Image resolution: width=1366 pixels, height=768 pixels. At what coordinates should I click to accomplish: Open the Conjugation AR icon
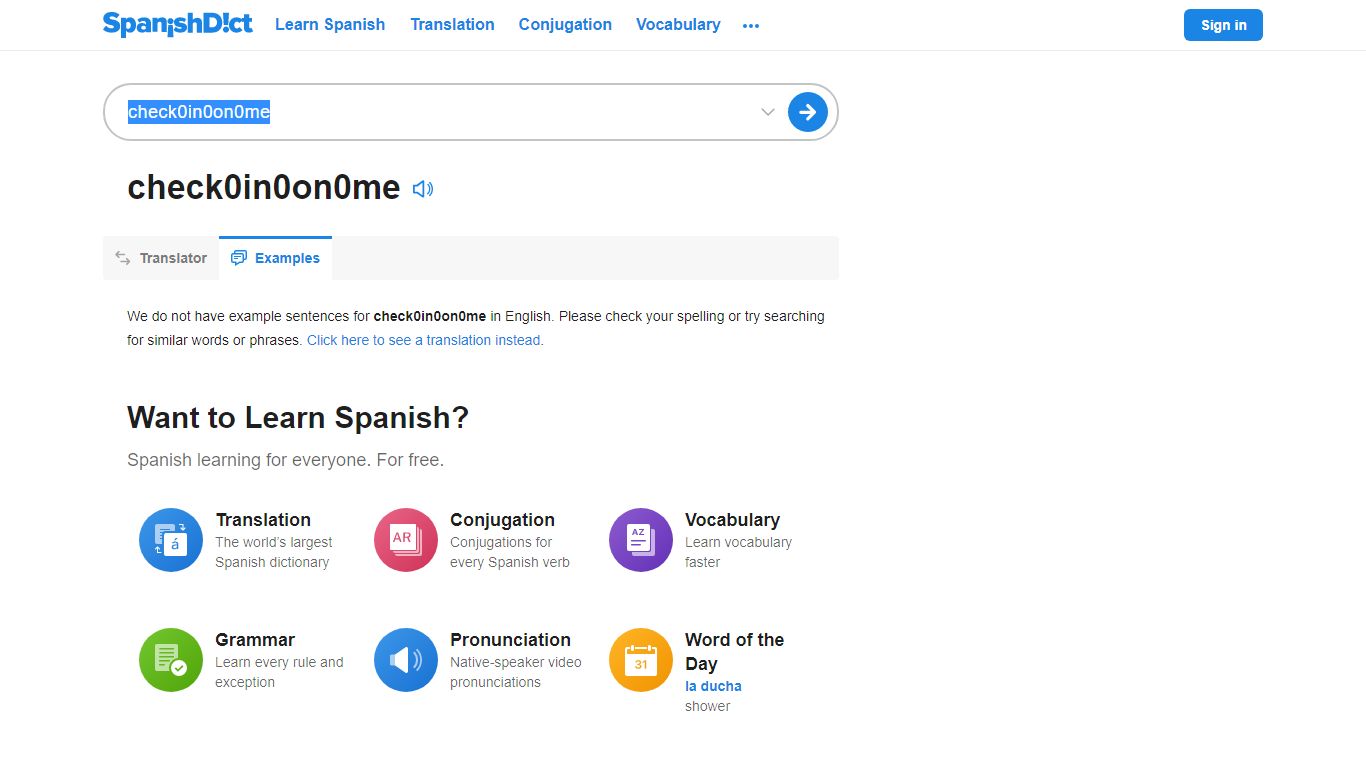pos(406,540)
